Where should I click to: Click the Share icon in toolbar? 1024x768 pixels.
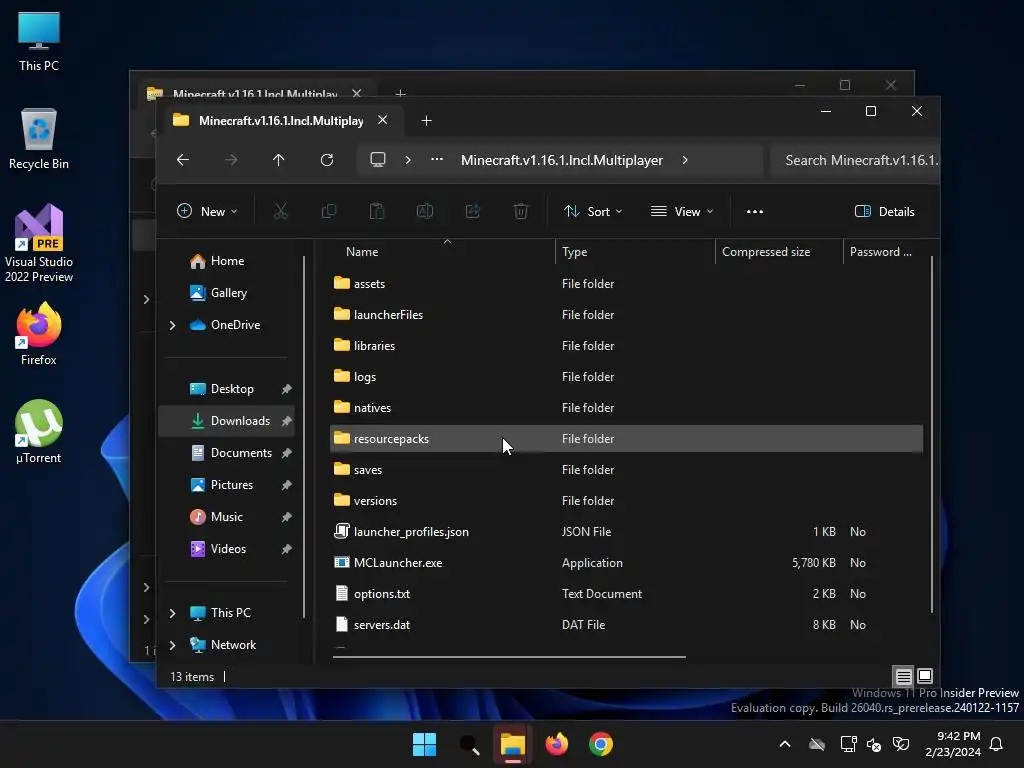(473, 211)
